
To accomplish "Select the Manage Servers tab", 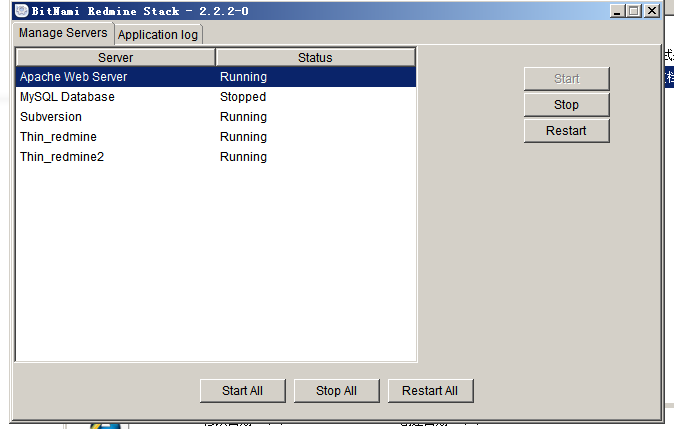I will point(63,33).
